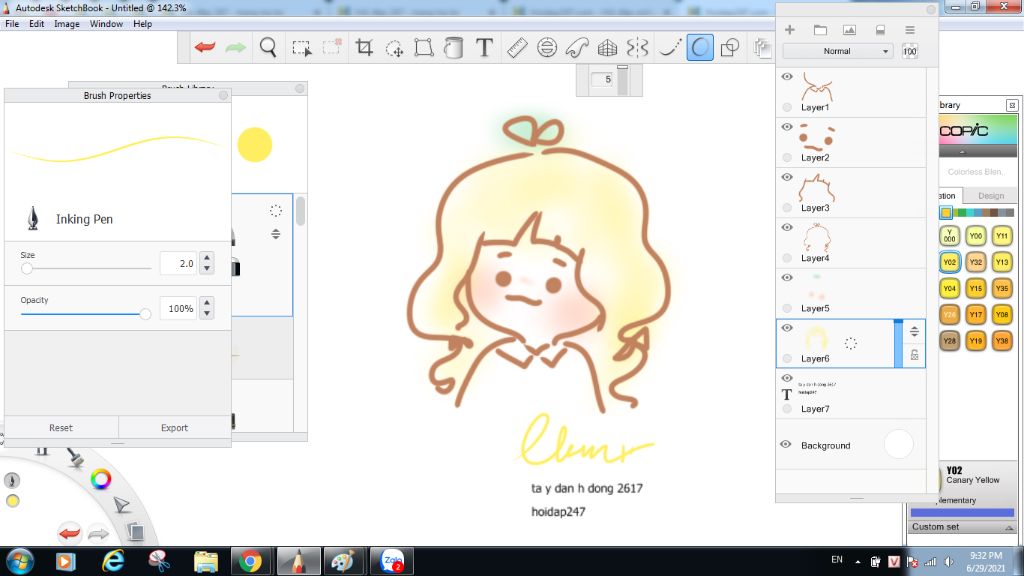
Task: Open the Image menu
Action: [67, 24]
